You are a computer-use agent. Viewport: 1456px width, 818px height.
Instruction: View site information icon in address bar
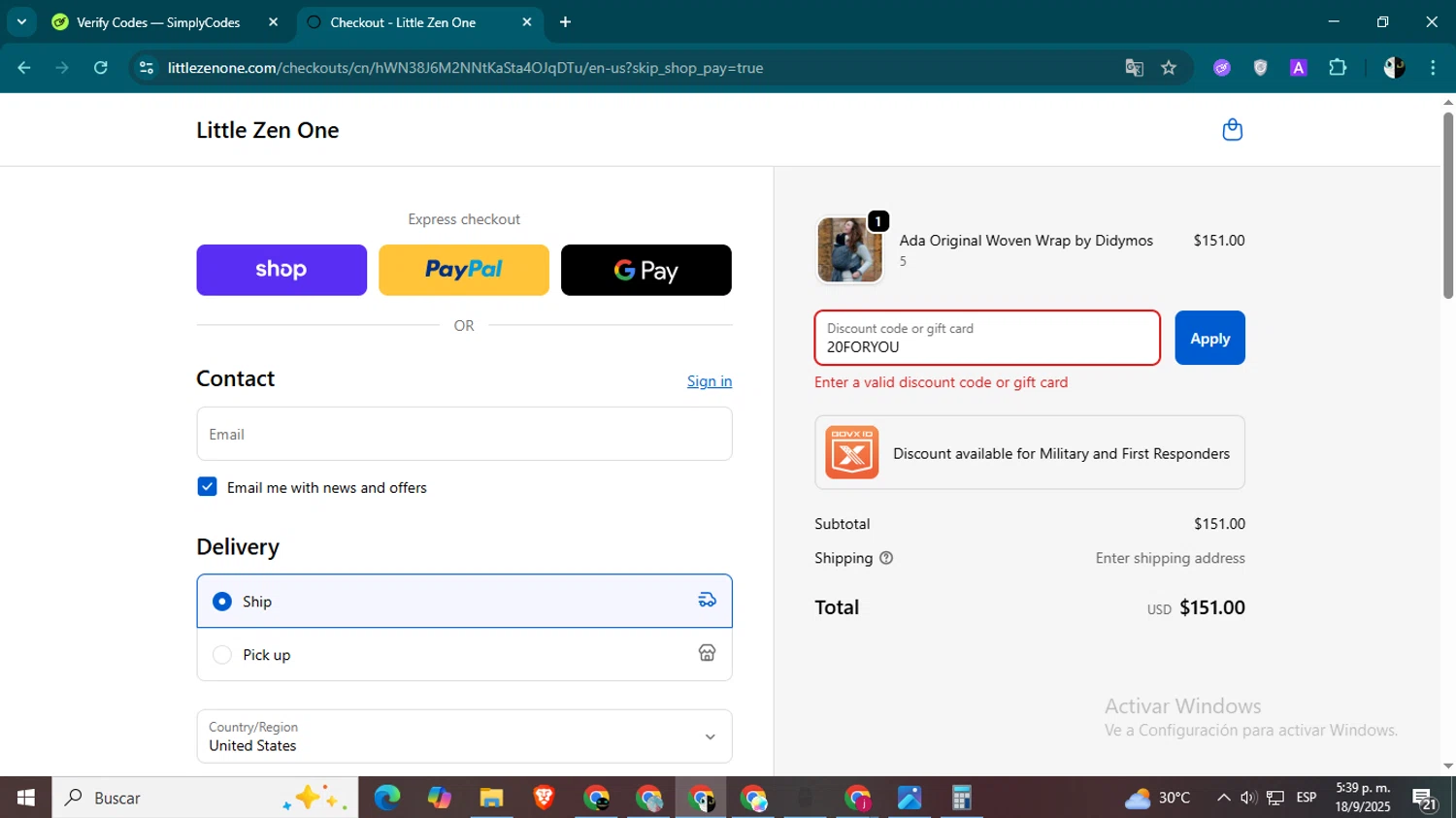(x=147, y=68)
